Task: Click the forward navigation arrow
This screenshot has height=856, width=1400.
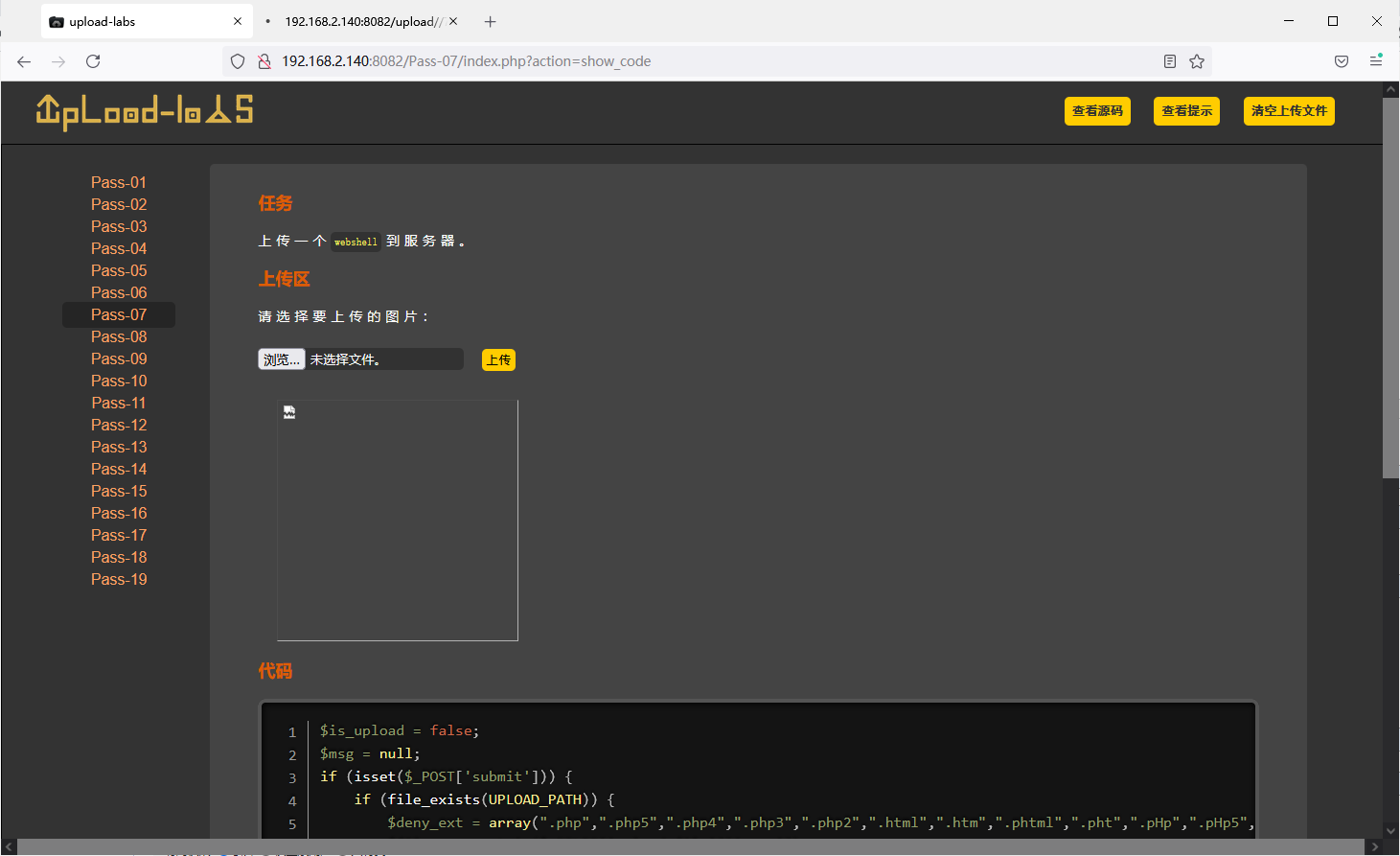Action: tap(58, 61)
